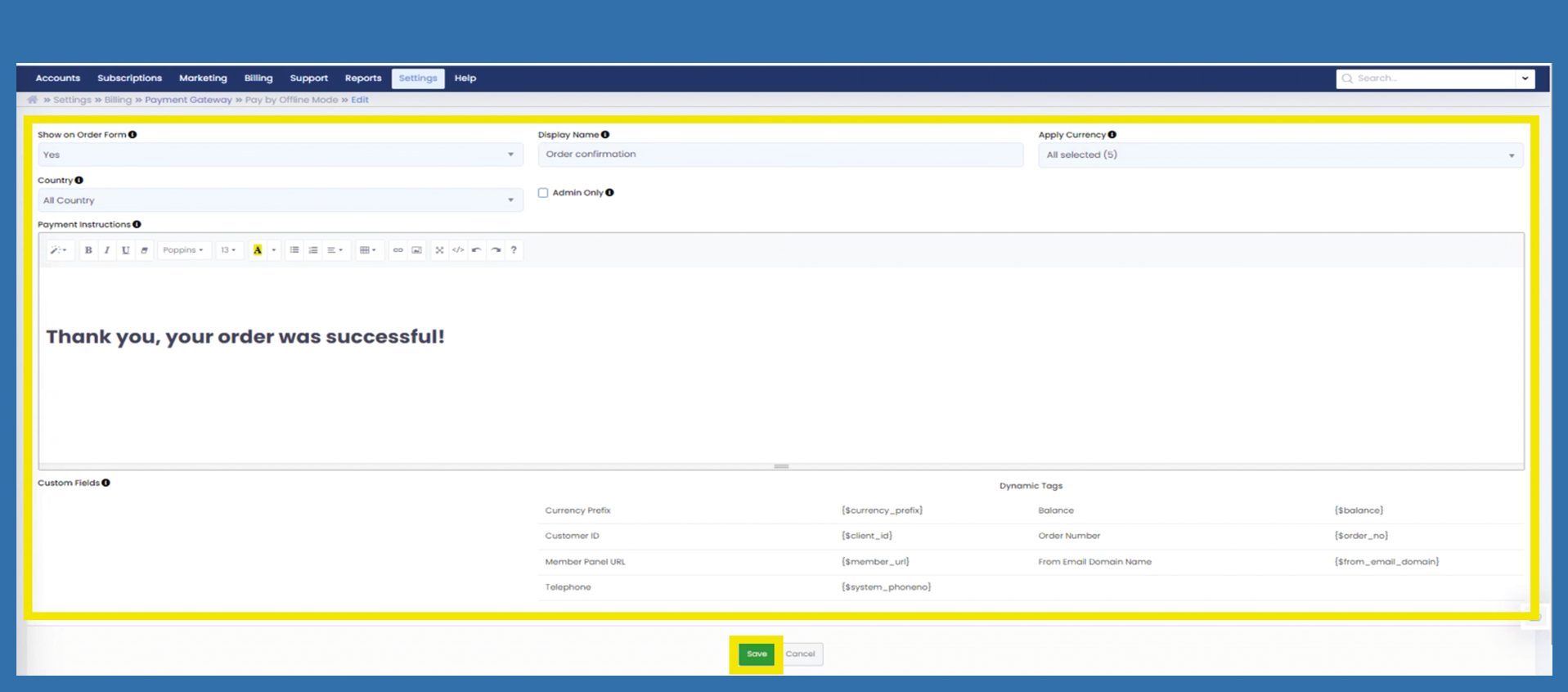Enable the Admin Only checkbox
This screenshot has height=692, width=1568.
pyautogui.click(x=543, y=193)
